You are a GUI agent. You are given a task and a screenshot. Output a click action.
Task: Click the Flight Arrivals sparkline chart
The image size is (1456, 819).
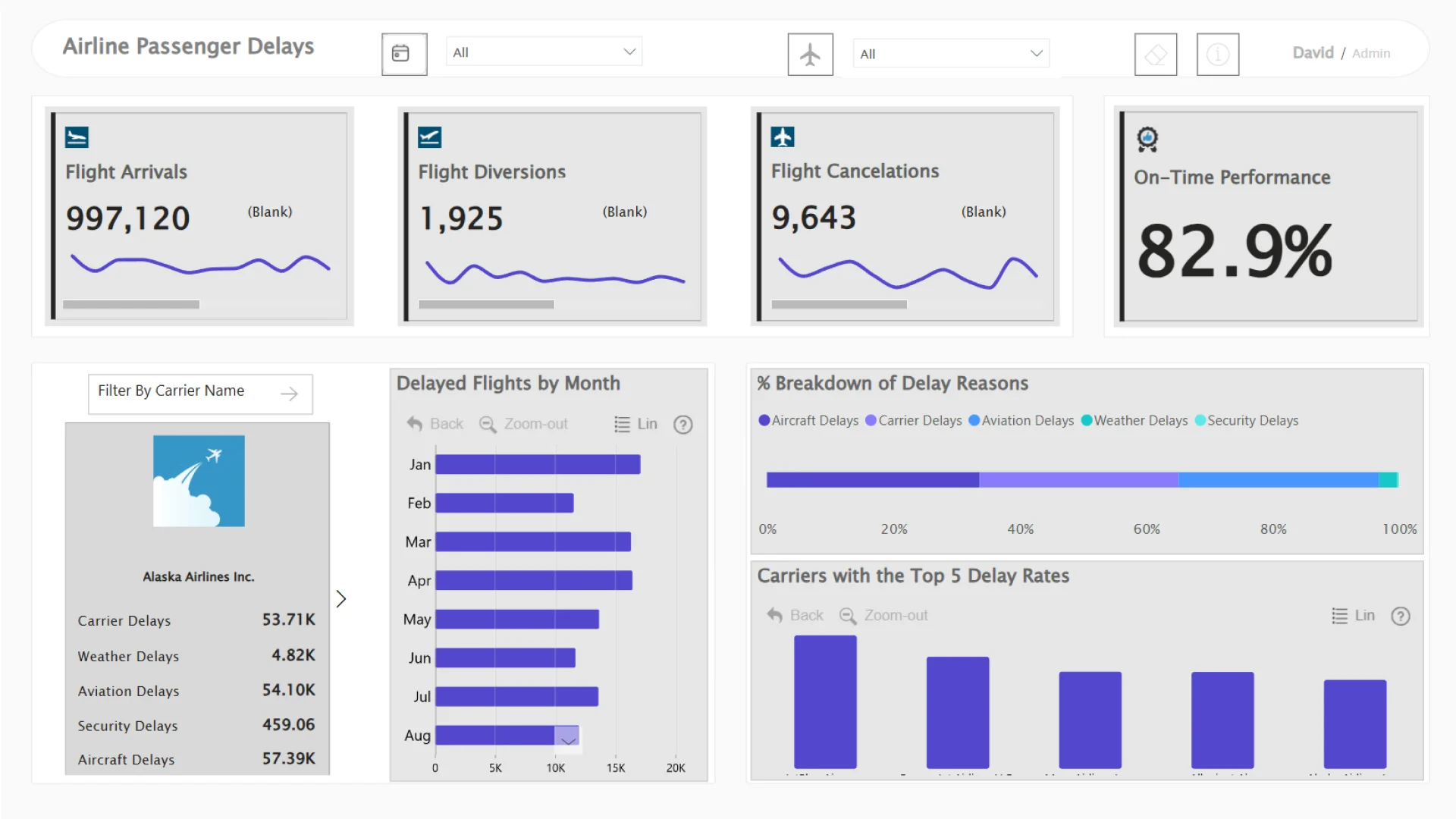pyautogui.click(x=200, y=265)
